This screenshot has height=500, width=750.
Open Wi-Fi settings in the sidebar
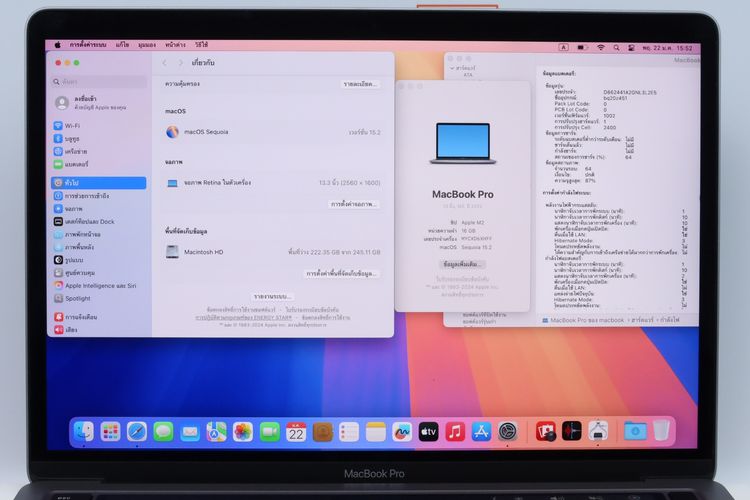coord(99,126)
